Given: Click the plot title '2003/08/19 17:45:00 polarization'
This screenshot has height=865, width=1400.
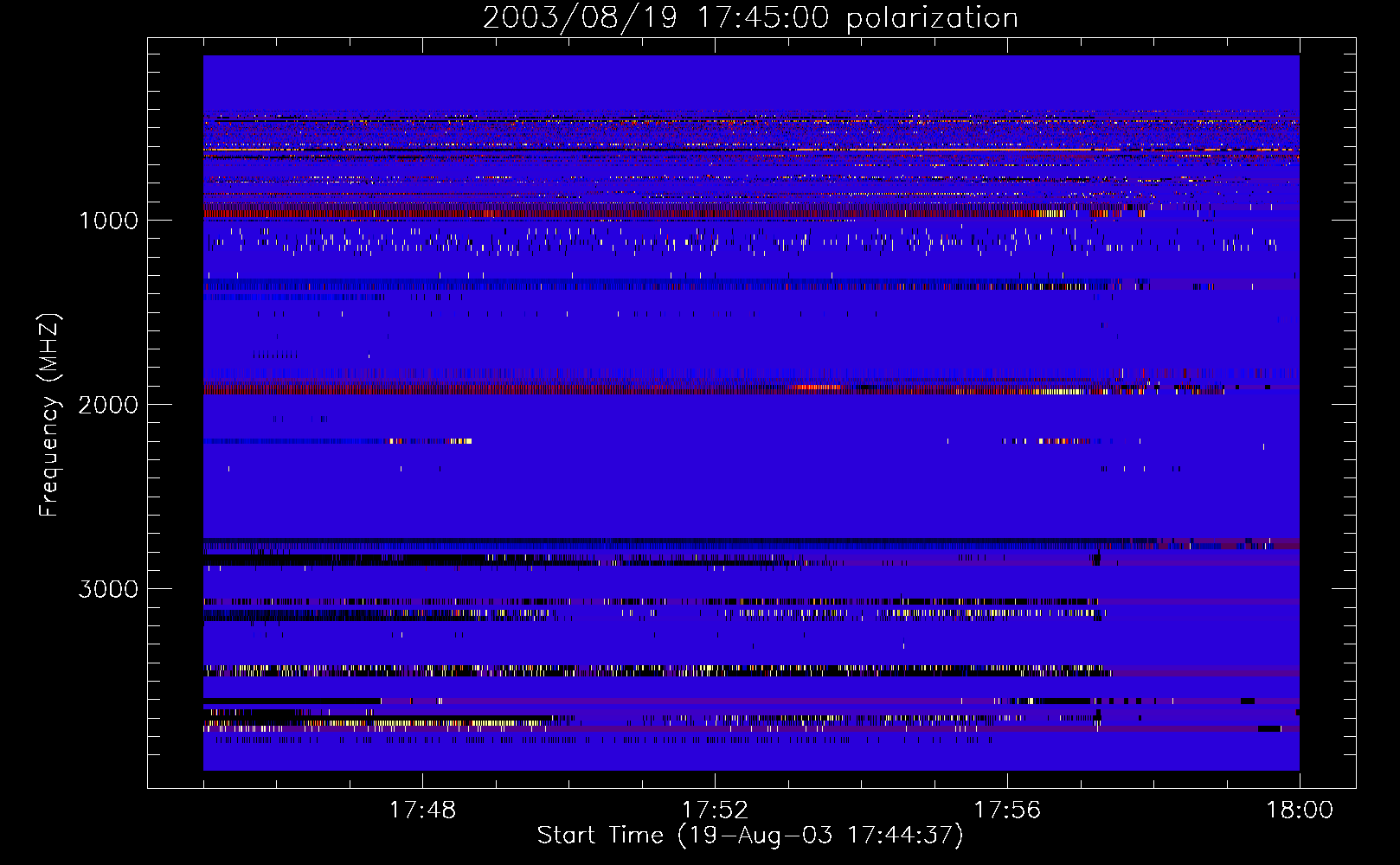Looking at the screenshot, I should click(750, 18).
